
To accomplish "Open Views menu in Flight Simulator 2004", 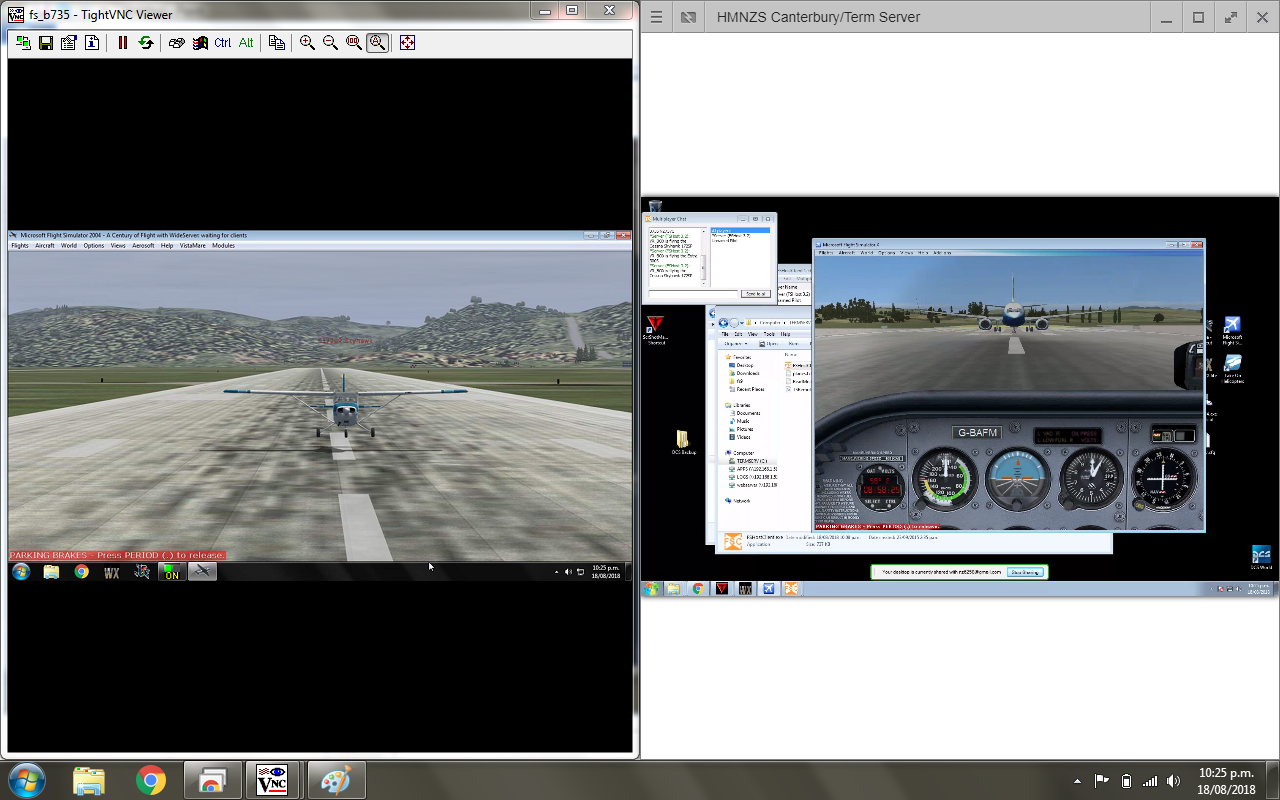I will pos(118,245).
